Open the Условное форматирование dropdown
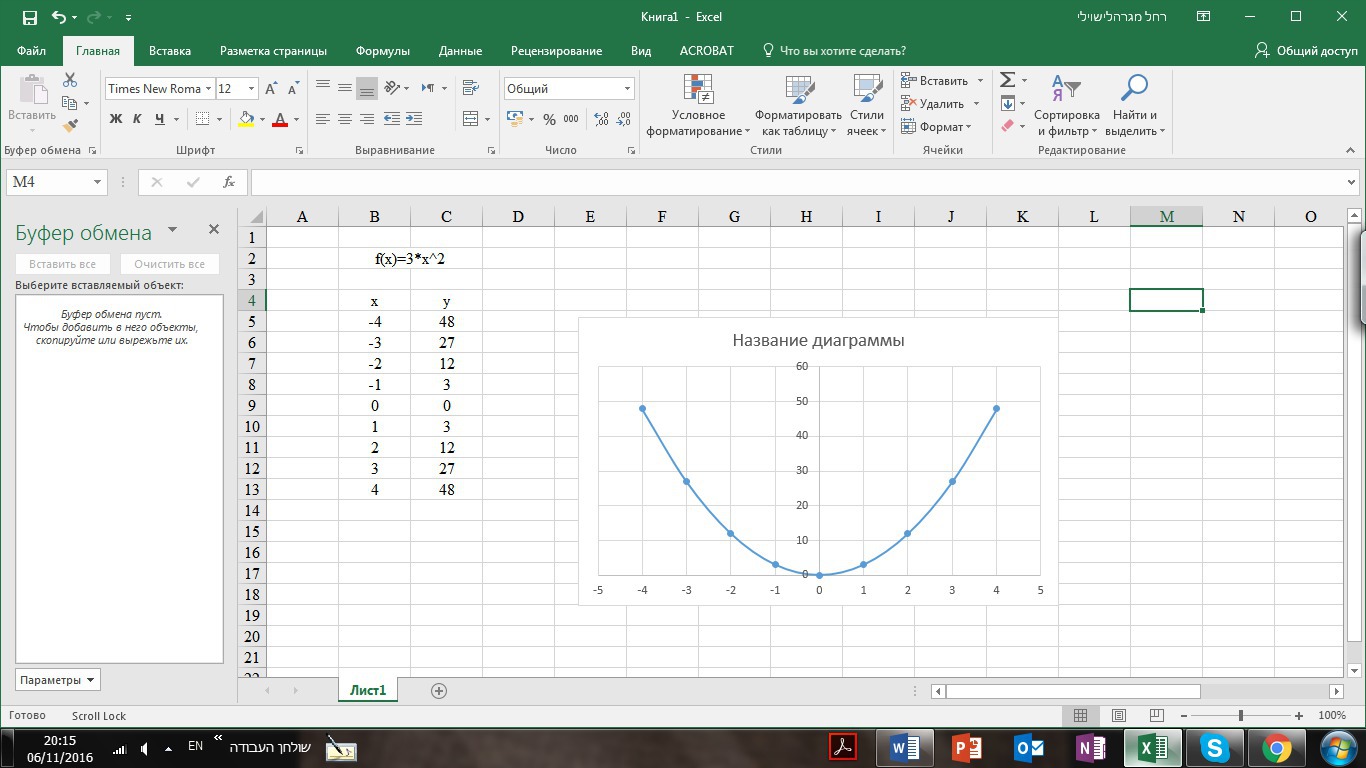 coord(698,104)
